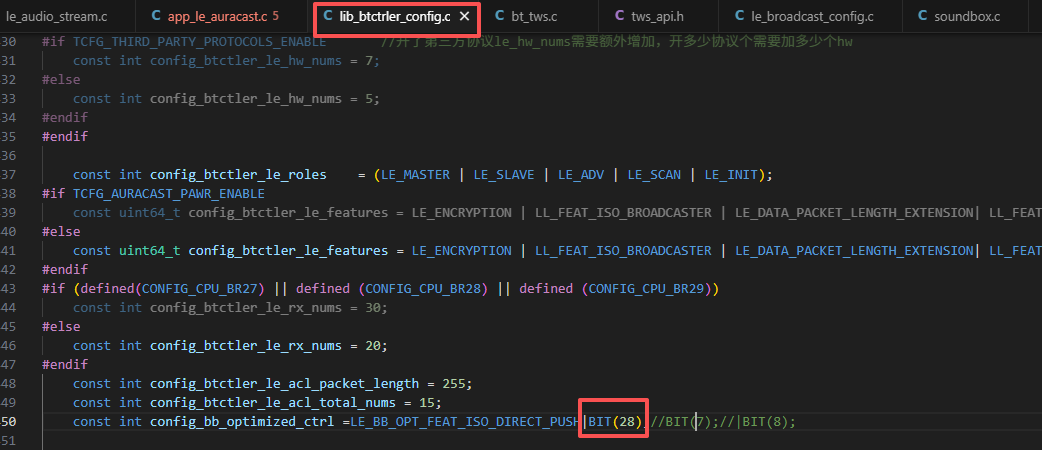The height and width of the screenshot is (450, 1042).
Task: Click config_btctler_le_hw_nums on line 33
Action: (246, 98)
